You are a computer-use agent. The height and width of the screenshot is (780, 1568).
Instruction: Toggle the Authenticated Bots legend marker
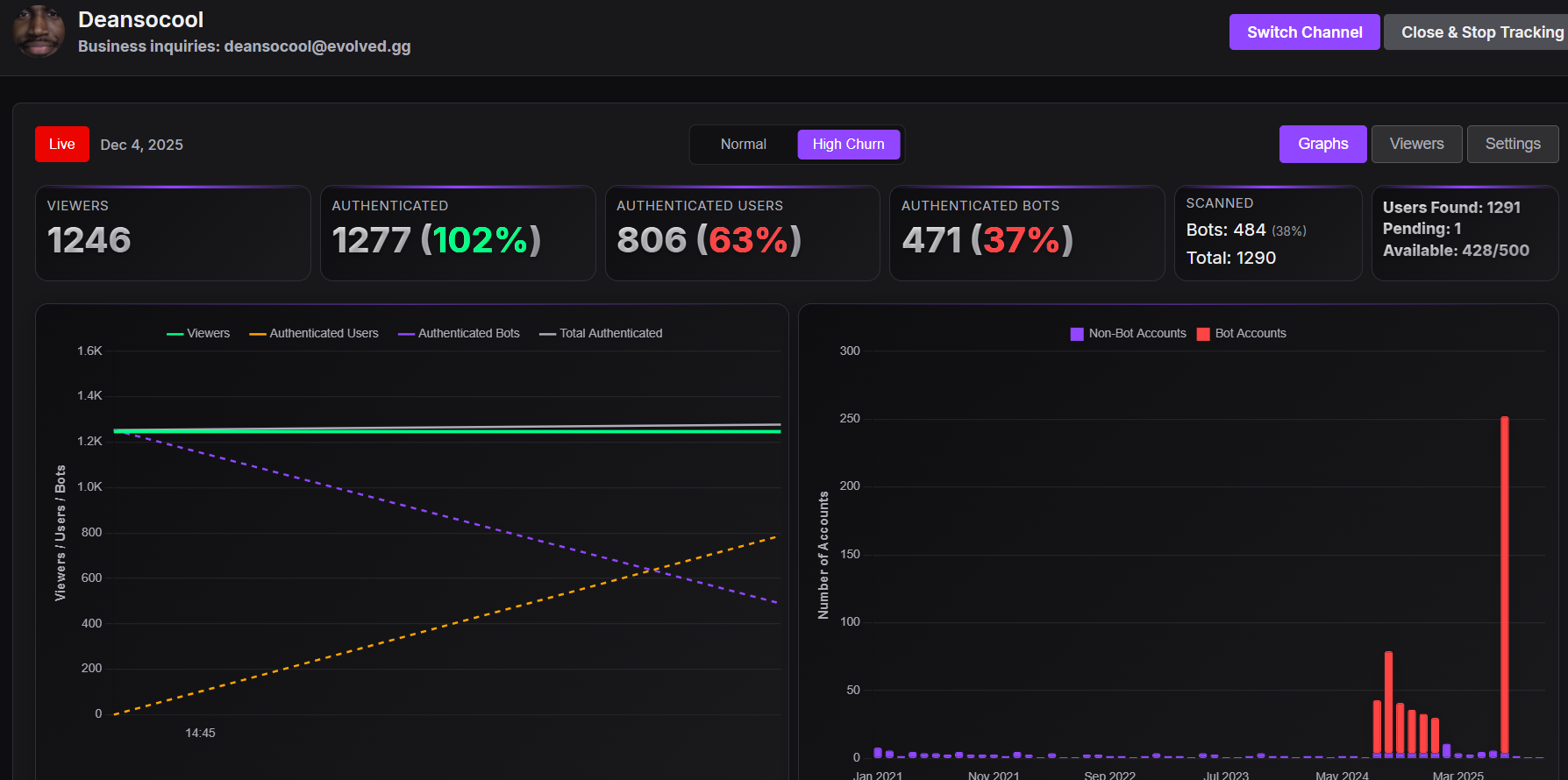[406, 334]
